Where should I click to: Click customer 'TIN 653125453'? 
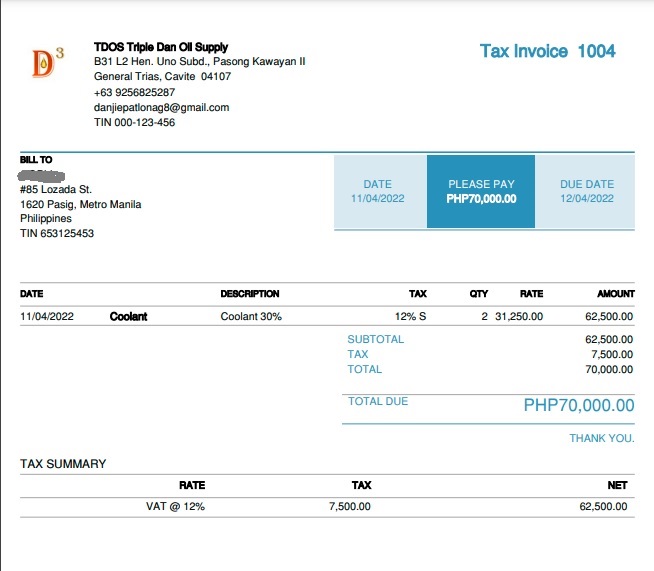[57, 234]
